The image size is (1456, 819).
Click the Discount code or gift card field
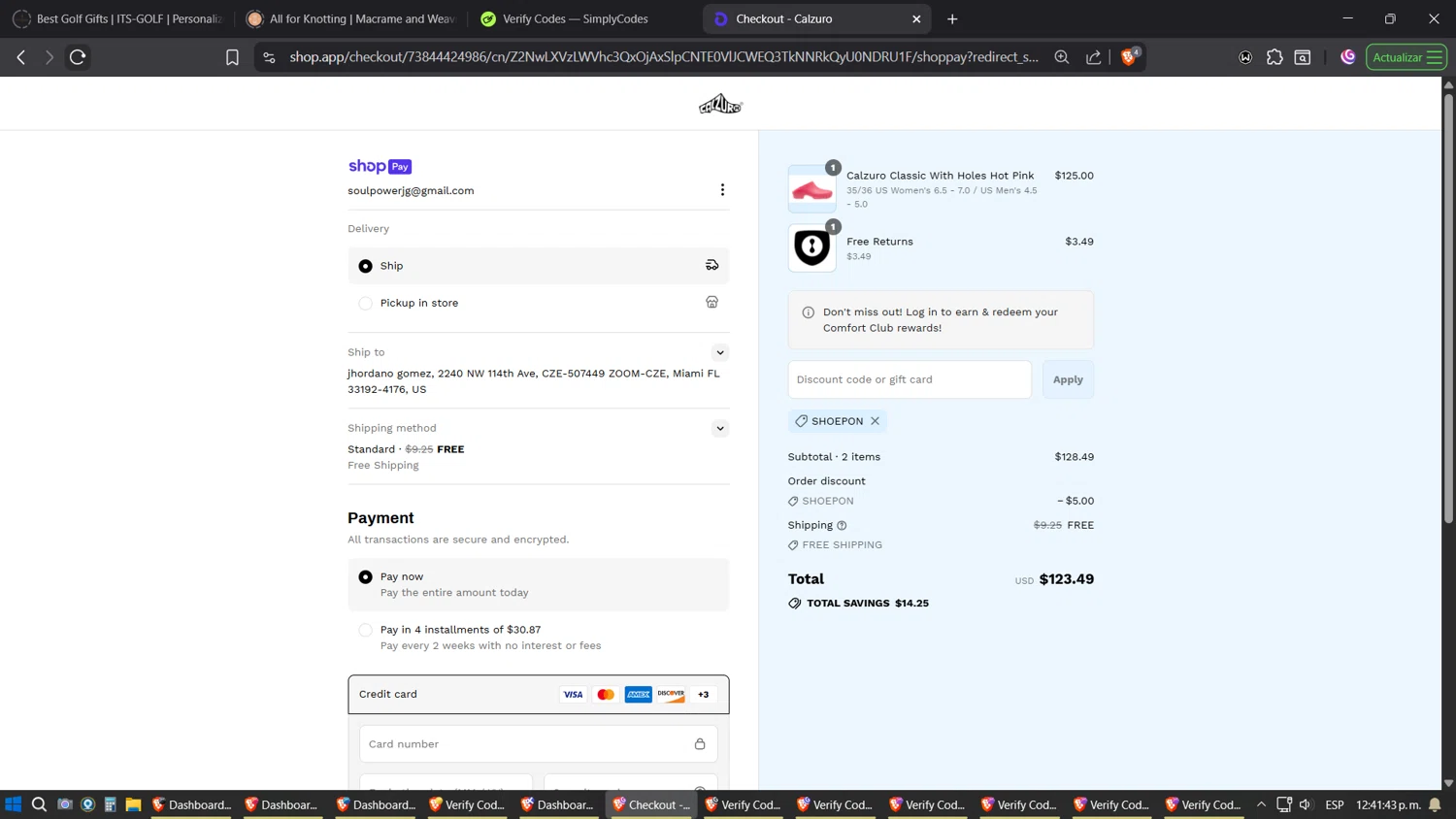pos(910,379)
